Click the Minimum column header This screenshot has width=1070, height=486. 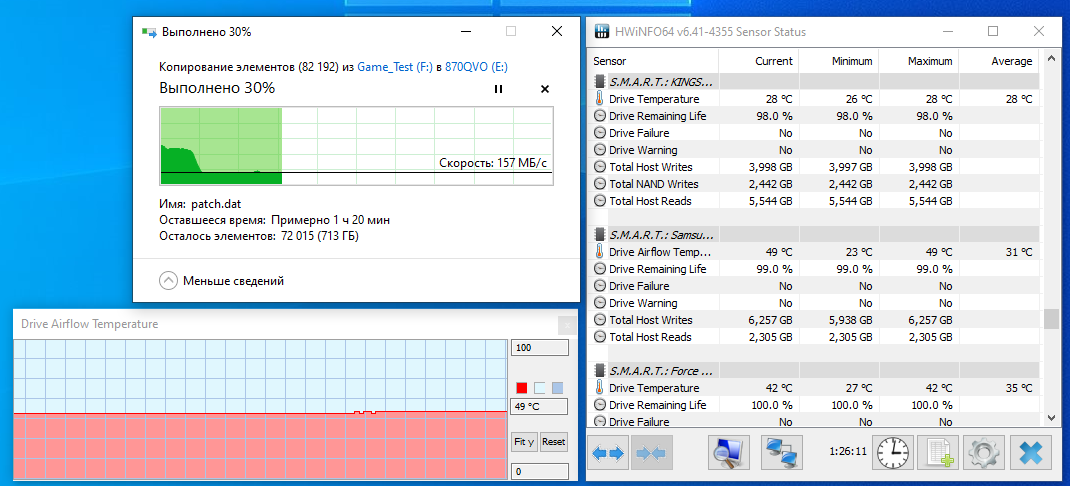pyautogui.click(x=839, y=61)
